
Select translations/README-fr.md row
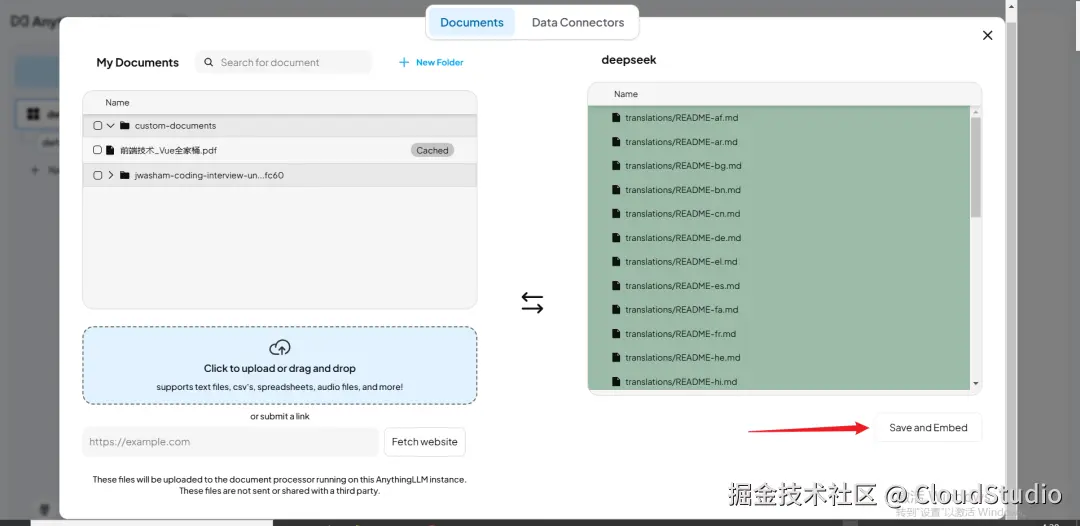point(779,333)
